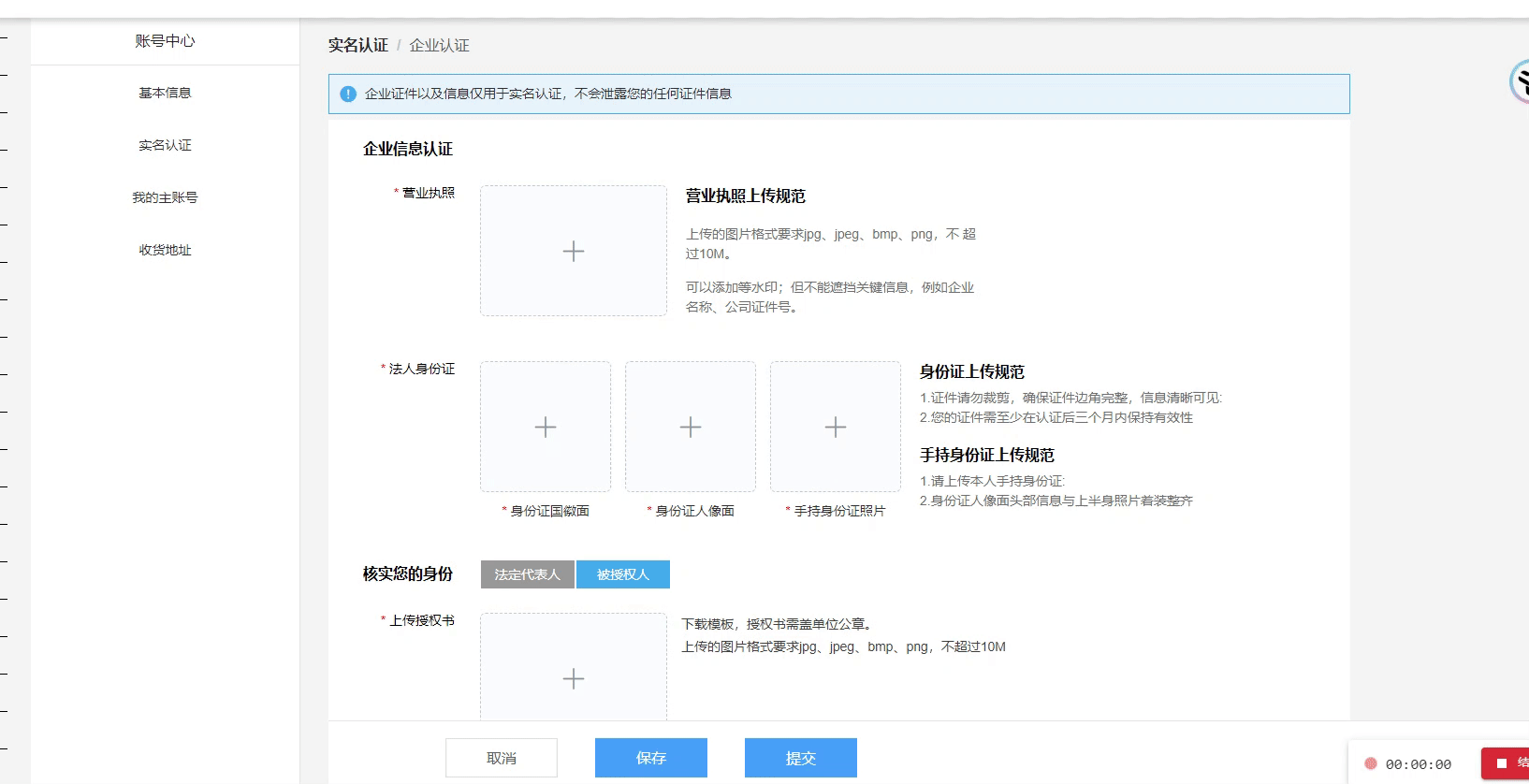1529x784 pixels.
Task: Click the privacy notice banner text
Action: click(548, 94)
